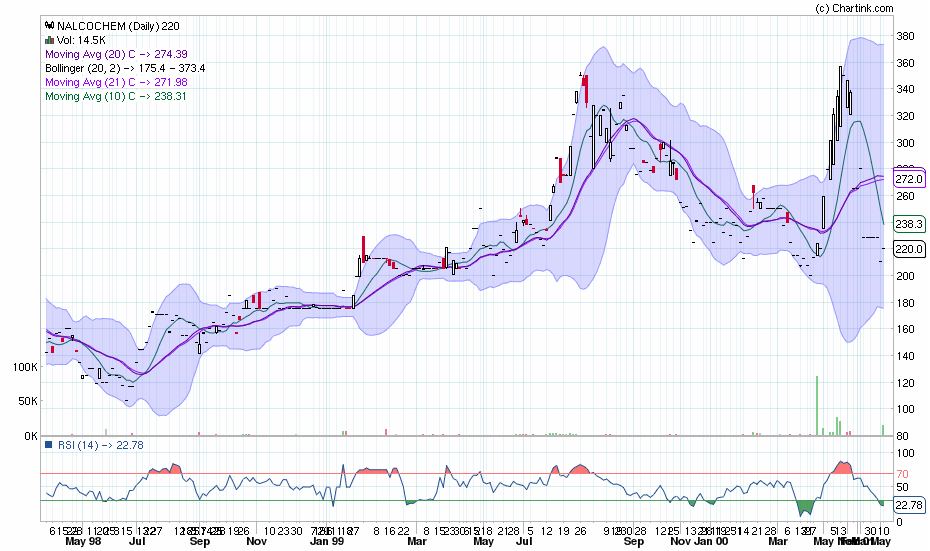Click the Vol: 14.5K legend text
The width and height of the screenshot is (930, 551).
[81, 40]
